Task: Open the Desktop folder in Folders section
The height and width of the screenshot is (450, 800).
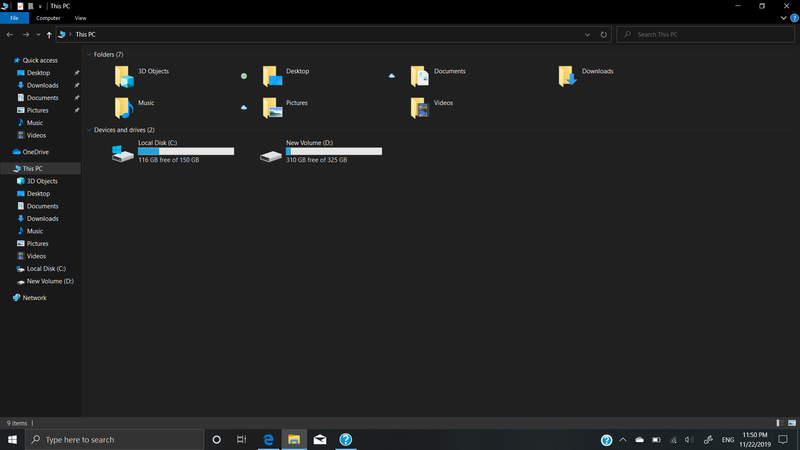Action: 272,77
